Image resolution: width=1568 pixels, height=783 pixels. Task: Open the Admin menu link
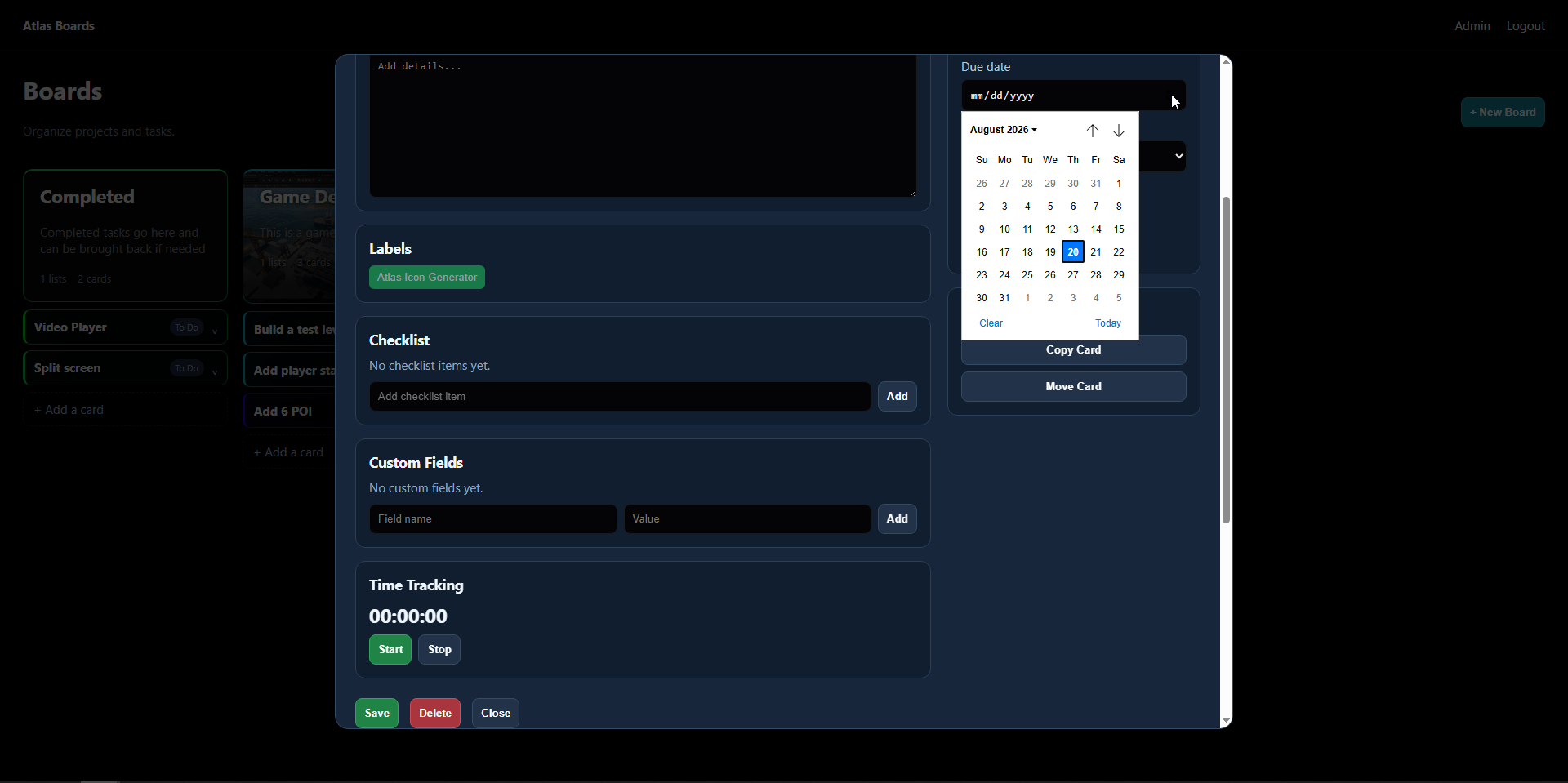tap(1472, 26)
